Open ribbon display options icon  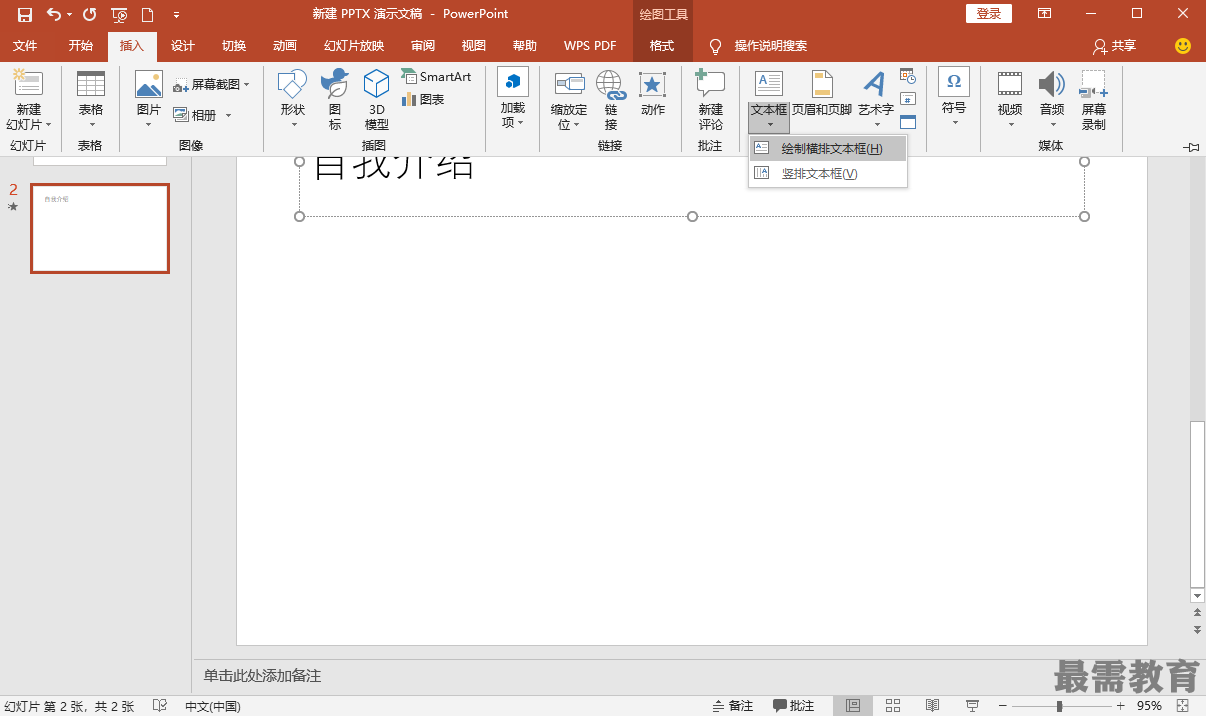[1044, 14]
